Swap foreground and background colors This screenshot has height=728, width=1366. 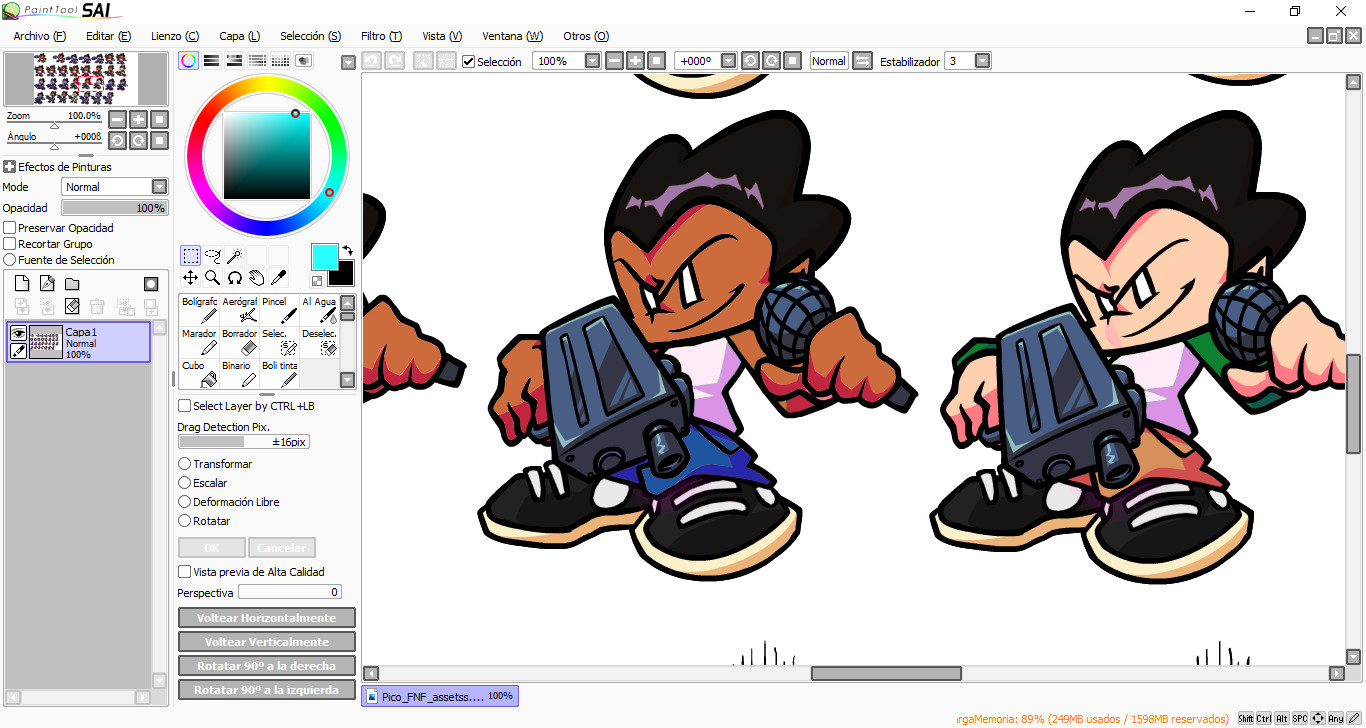(x=347, y=250)
